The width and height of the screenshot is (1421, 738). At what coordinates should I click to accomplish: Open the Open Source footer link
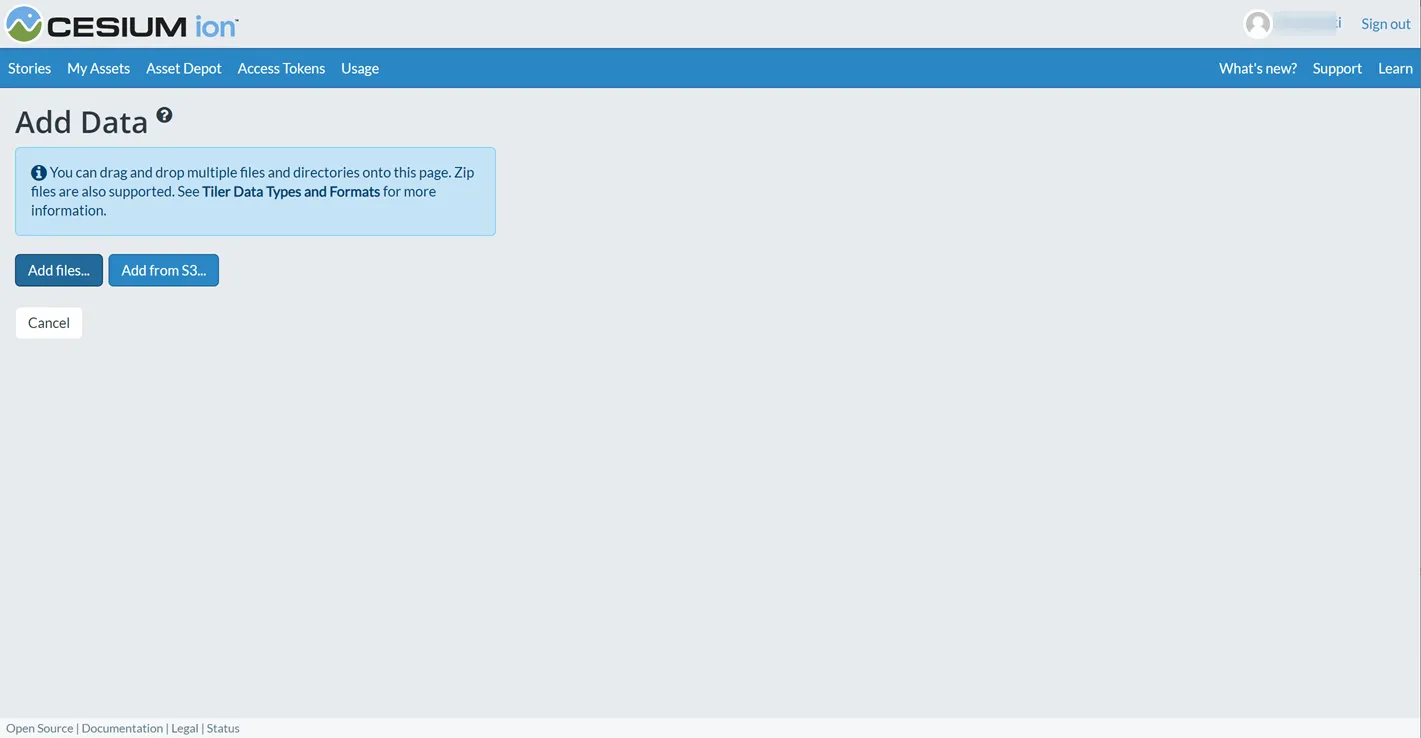tap(40, 728)
